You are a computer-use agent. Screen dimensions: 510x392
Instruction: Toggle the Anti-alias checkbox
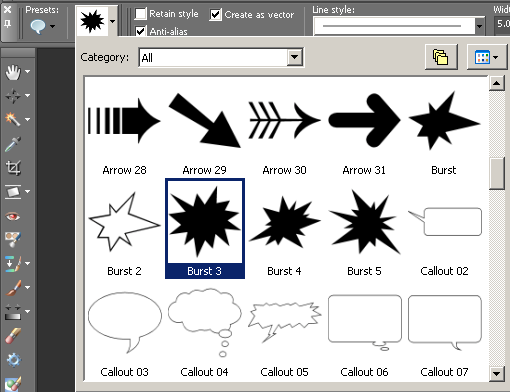tap(140, 31)
